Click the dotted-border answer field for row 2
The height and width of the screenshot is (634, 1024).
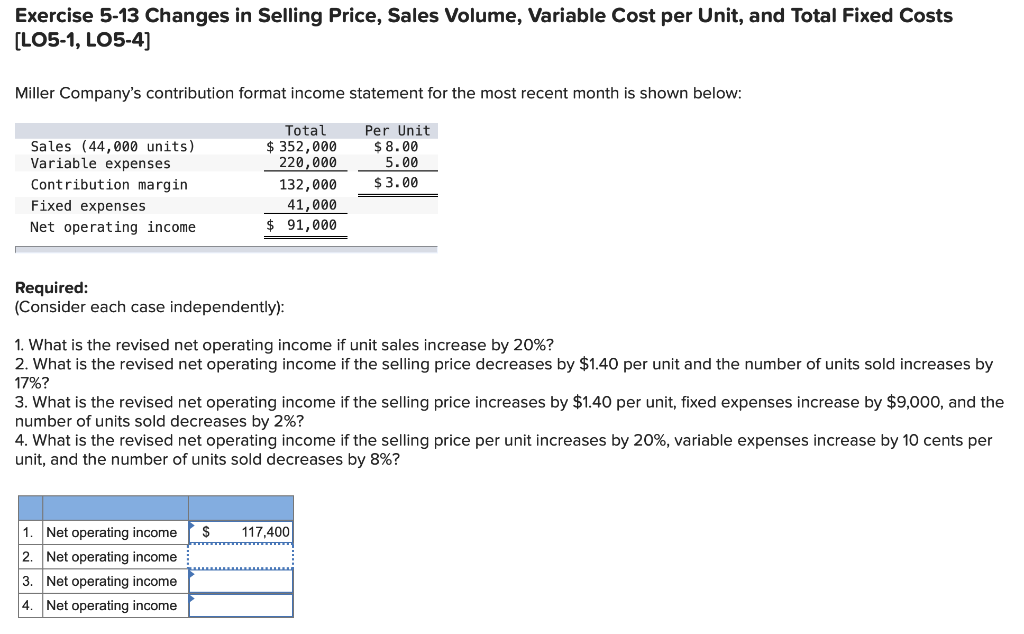(x=241, y=557)
